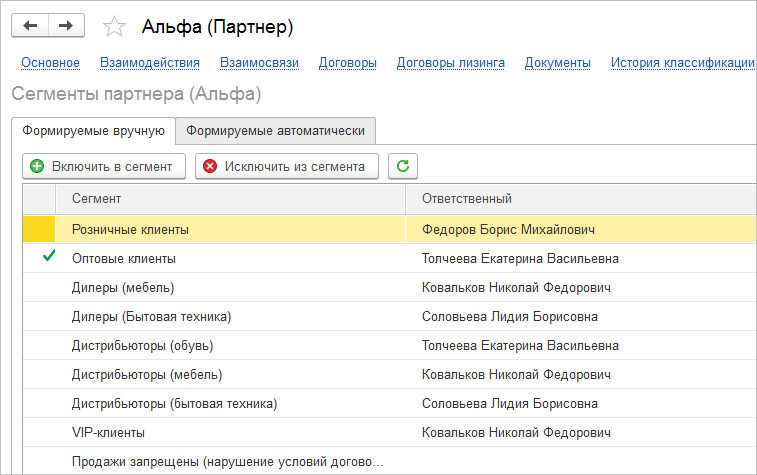
Task: Select the Формируемые вручную tab
Action: pyautogui.click(x=94, y=131)
